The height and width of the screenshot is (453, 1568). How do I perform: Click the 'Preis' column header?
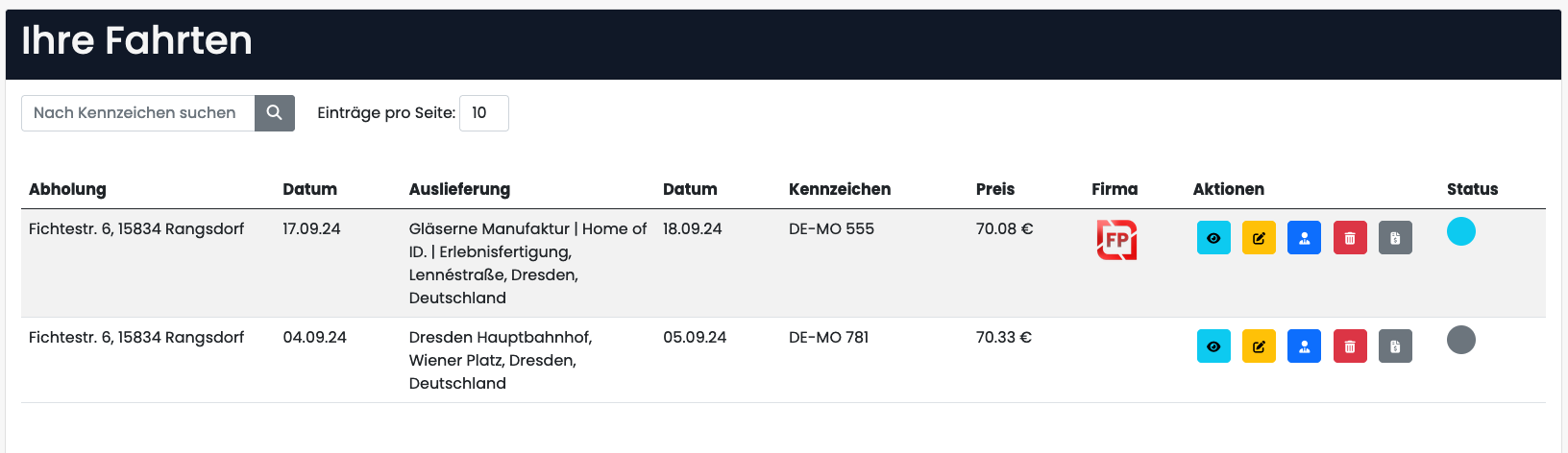click(x=994, y=189)
